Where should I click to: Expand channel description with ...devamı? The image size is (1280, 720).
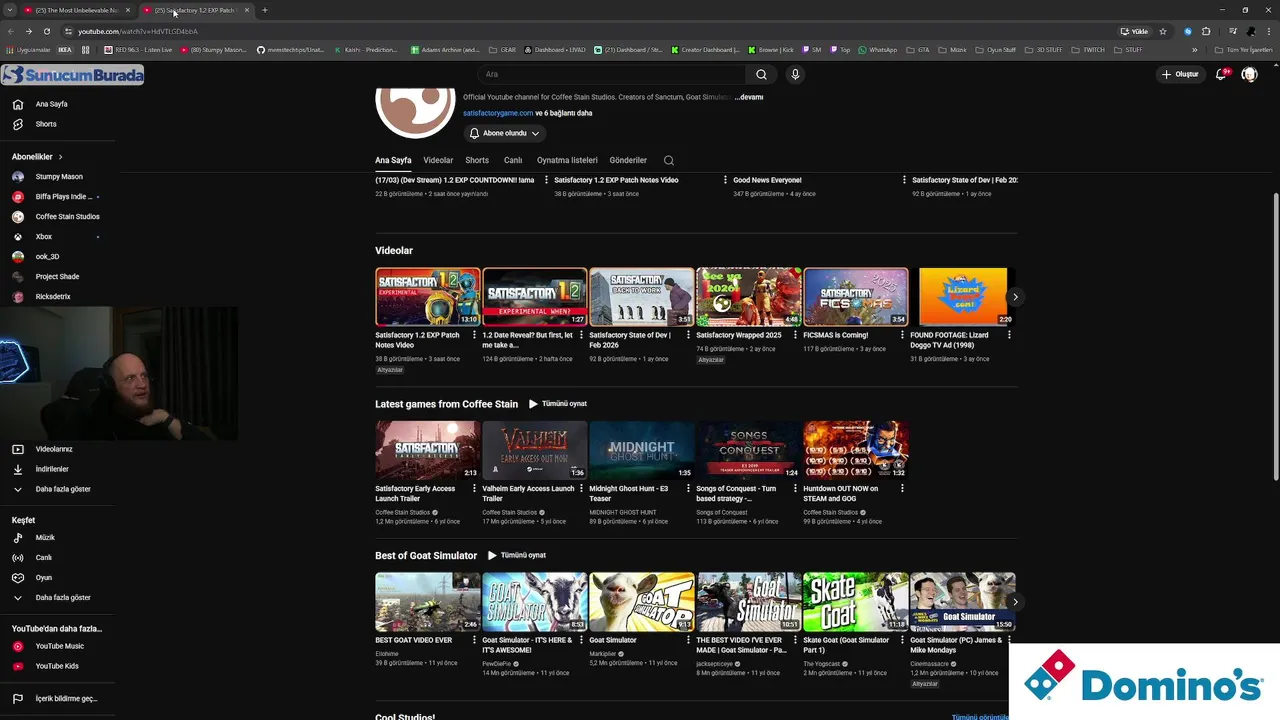coord(749,97)
